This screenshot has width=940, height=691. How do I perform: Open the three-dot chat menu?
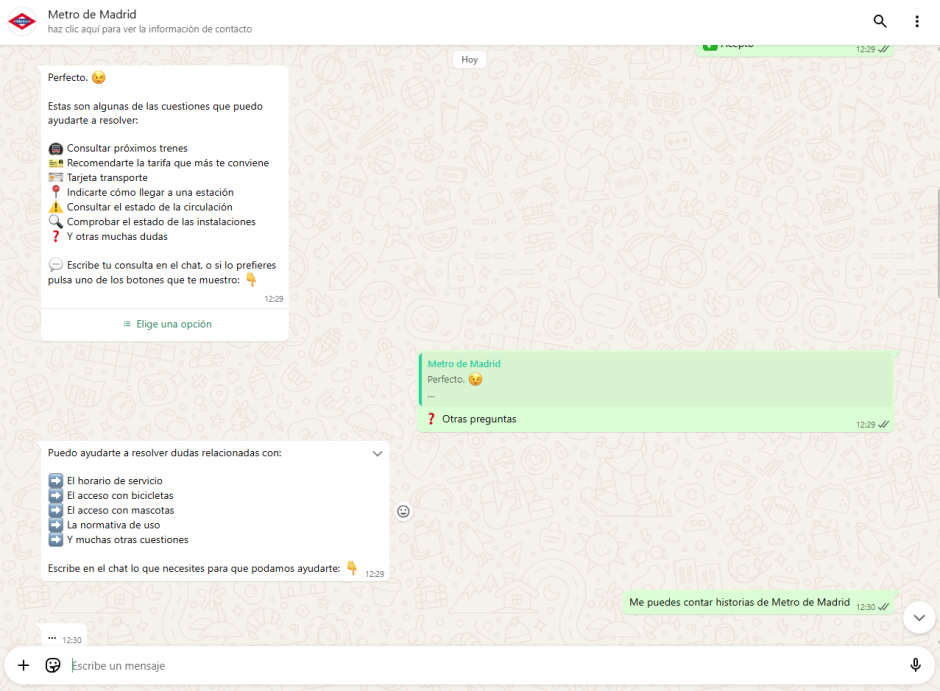[x=917, y=22]
